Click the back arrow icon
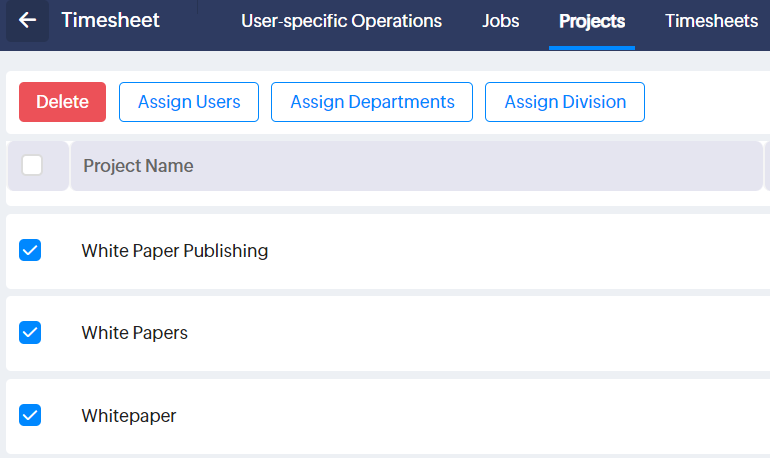 click(x=27, y=21)
